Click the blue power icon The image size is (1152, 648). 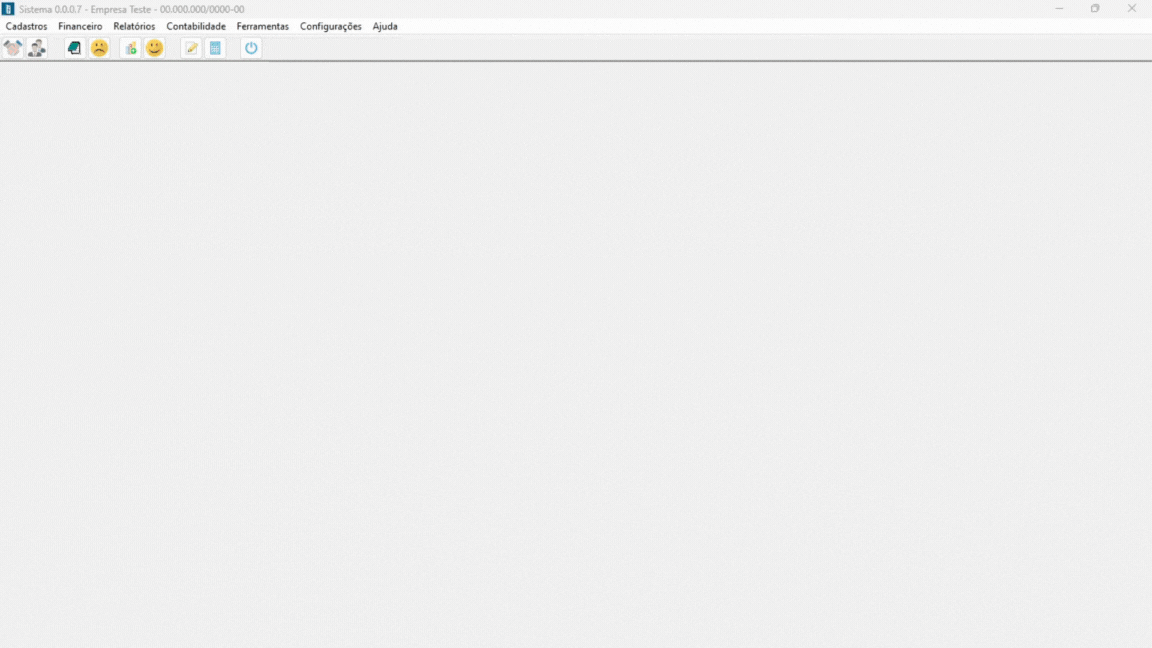point(251,48)
